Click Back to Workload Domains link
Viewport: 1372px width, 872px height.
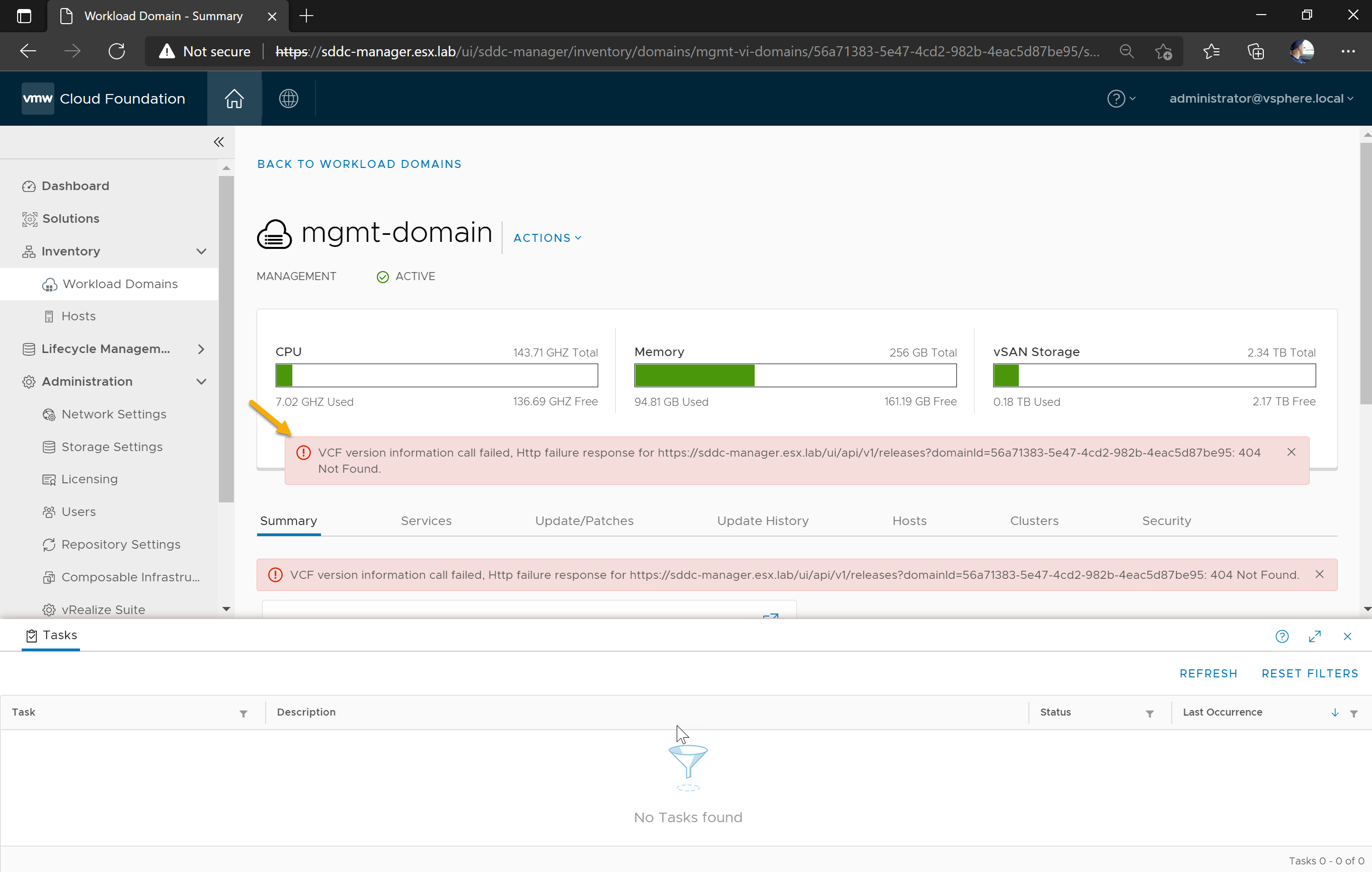(359, 164)
